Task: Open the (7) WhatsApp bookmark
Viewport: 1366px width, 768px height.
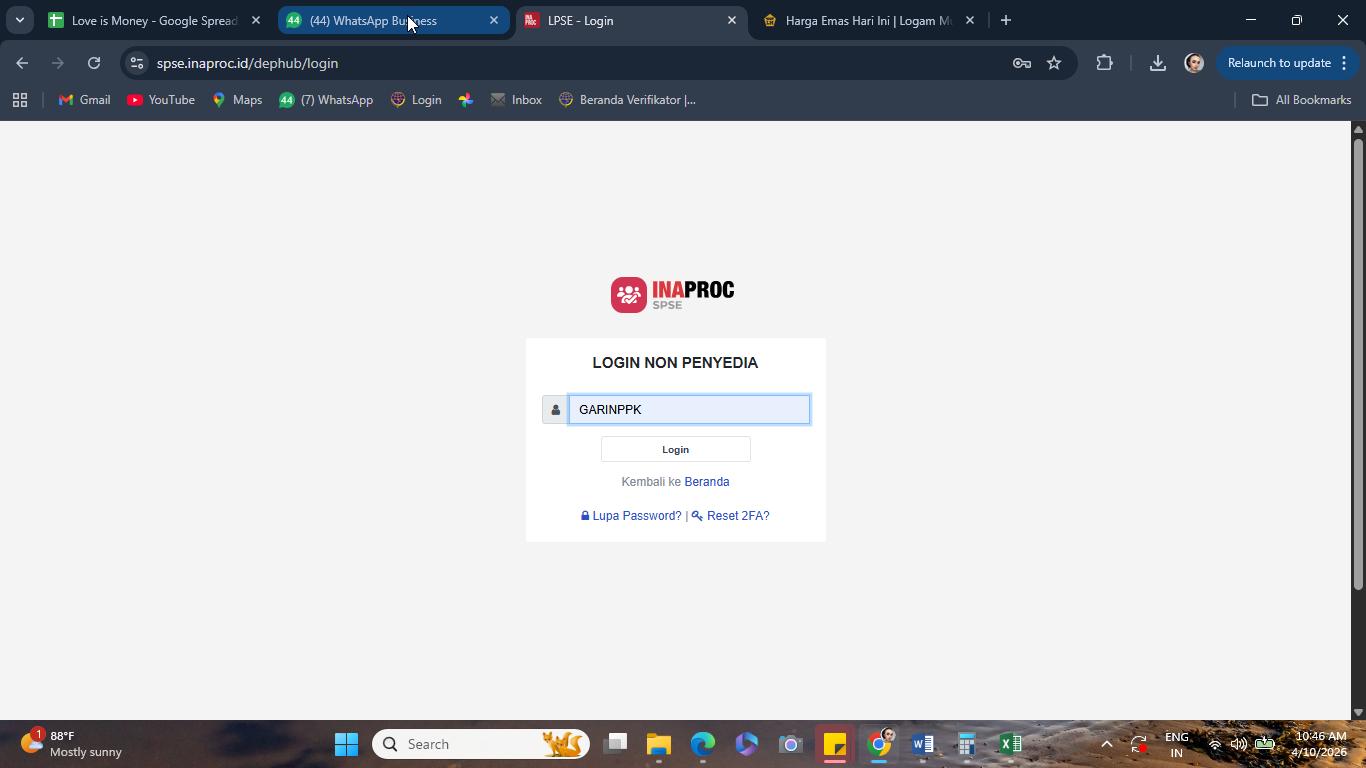Action: [326, 100]
